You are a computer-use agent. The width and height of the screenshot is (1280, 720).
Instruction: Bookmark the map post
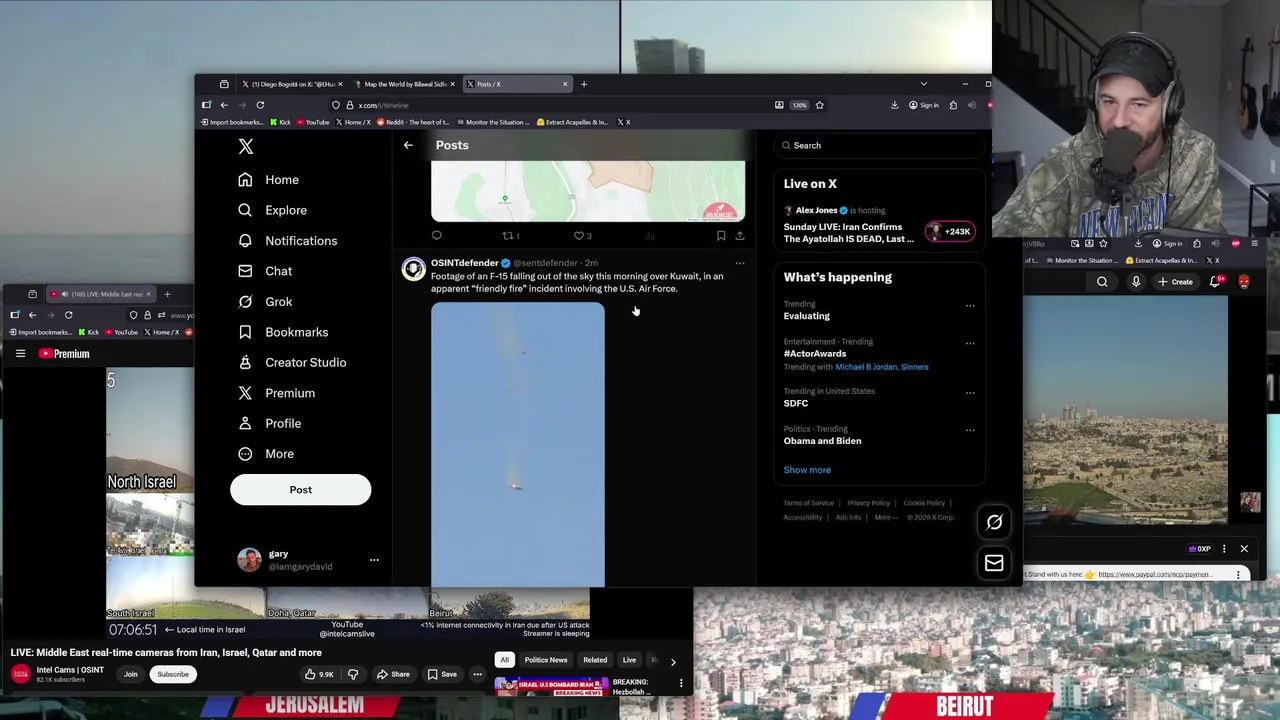721,236
